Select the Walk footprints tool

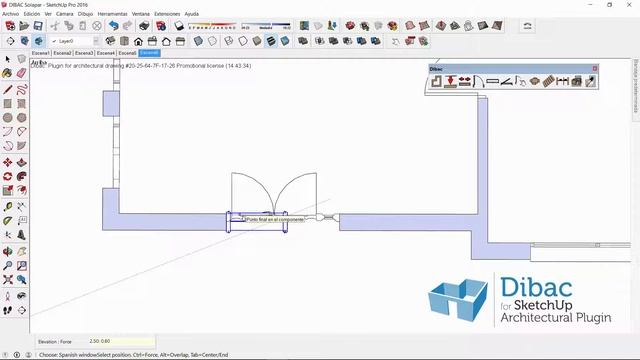pos(7,311)
